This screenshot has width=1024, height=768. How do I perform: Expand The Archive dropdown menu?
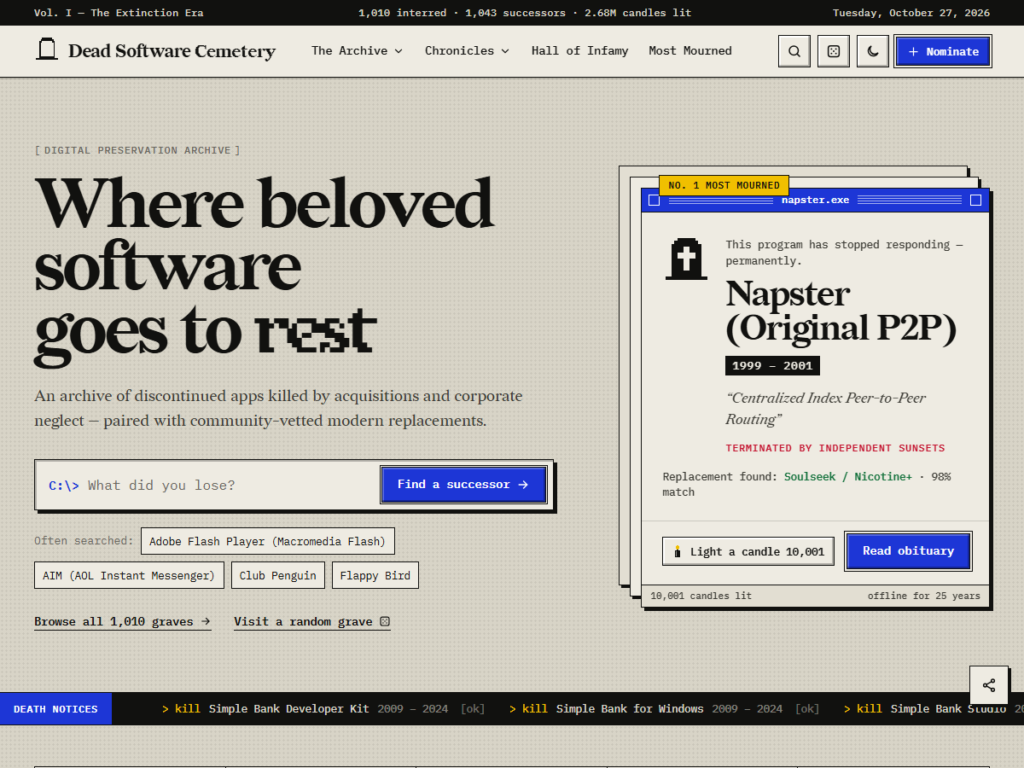pos(357,51)
